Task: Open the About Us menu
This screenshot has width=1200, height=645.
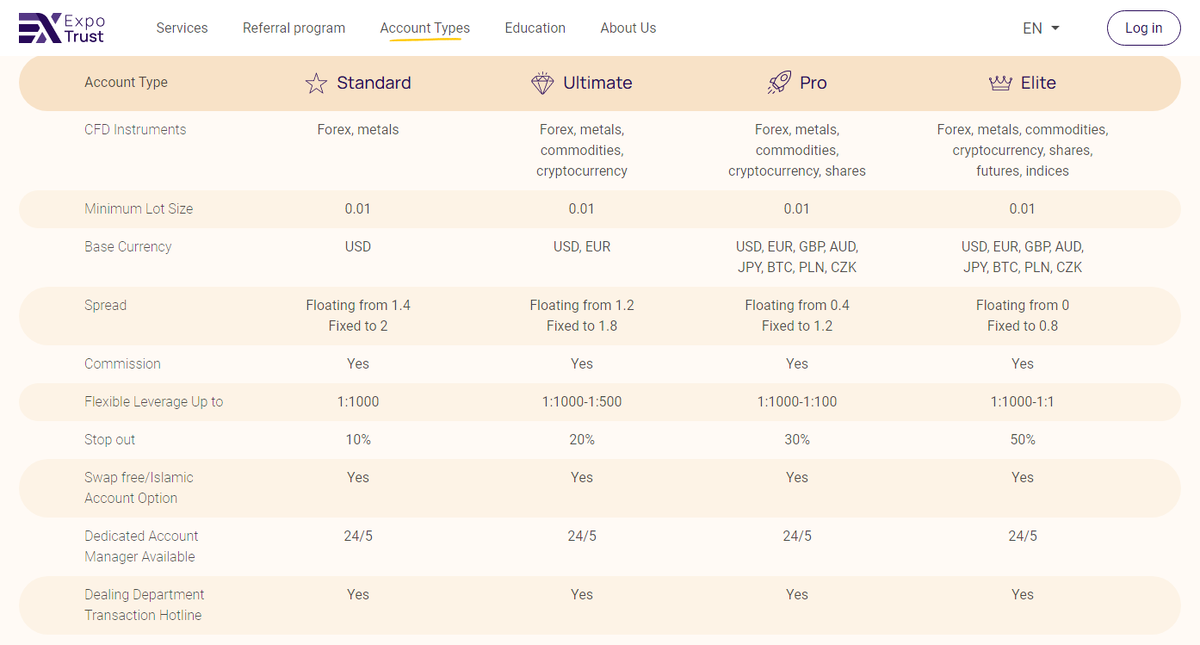Action: (x=628, y=28)
